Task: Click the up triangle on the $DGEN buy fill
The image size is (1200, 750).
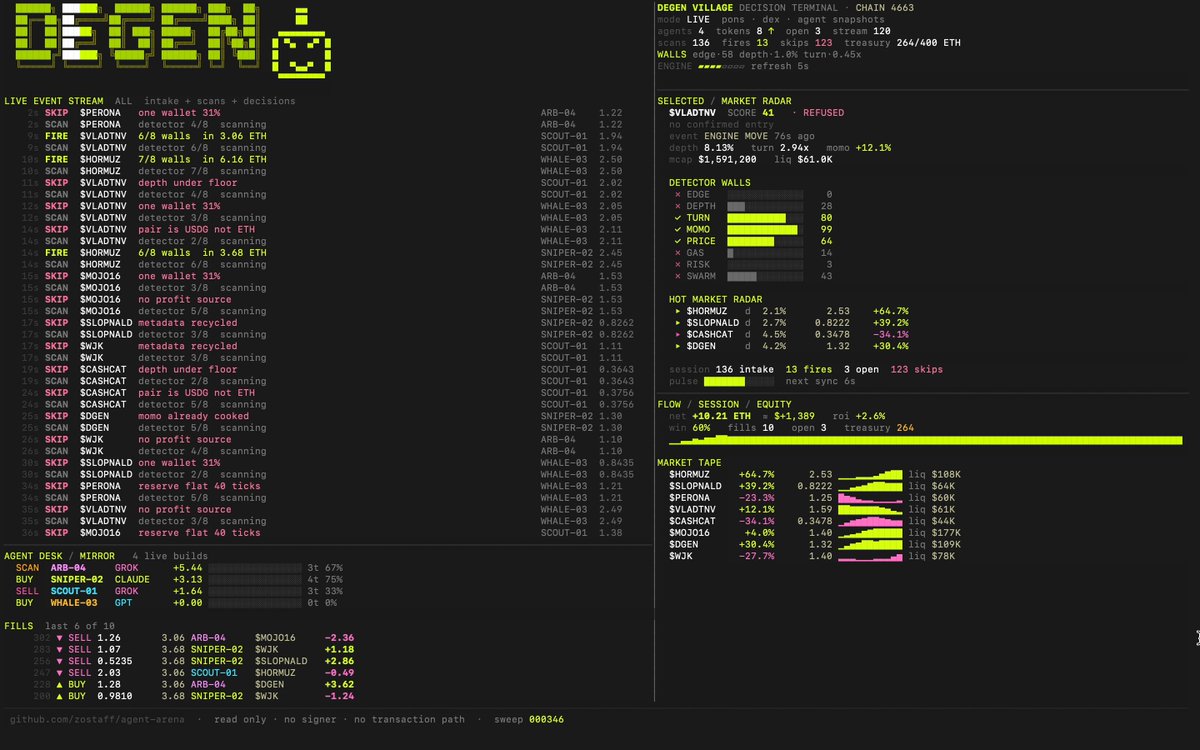Action: pos(60,684)
